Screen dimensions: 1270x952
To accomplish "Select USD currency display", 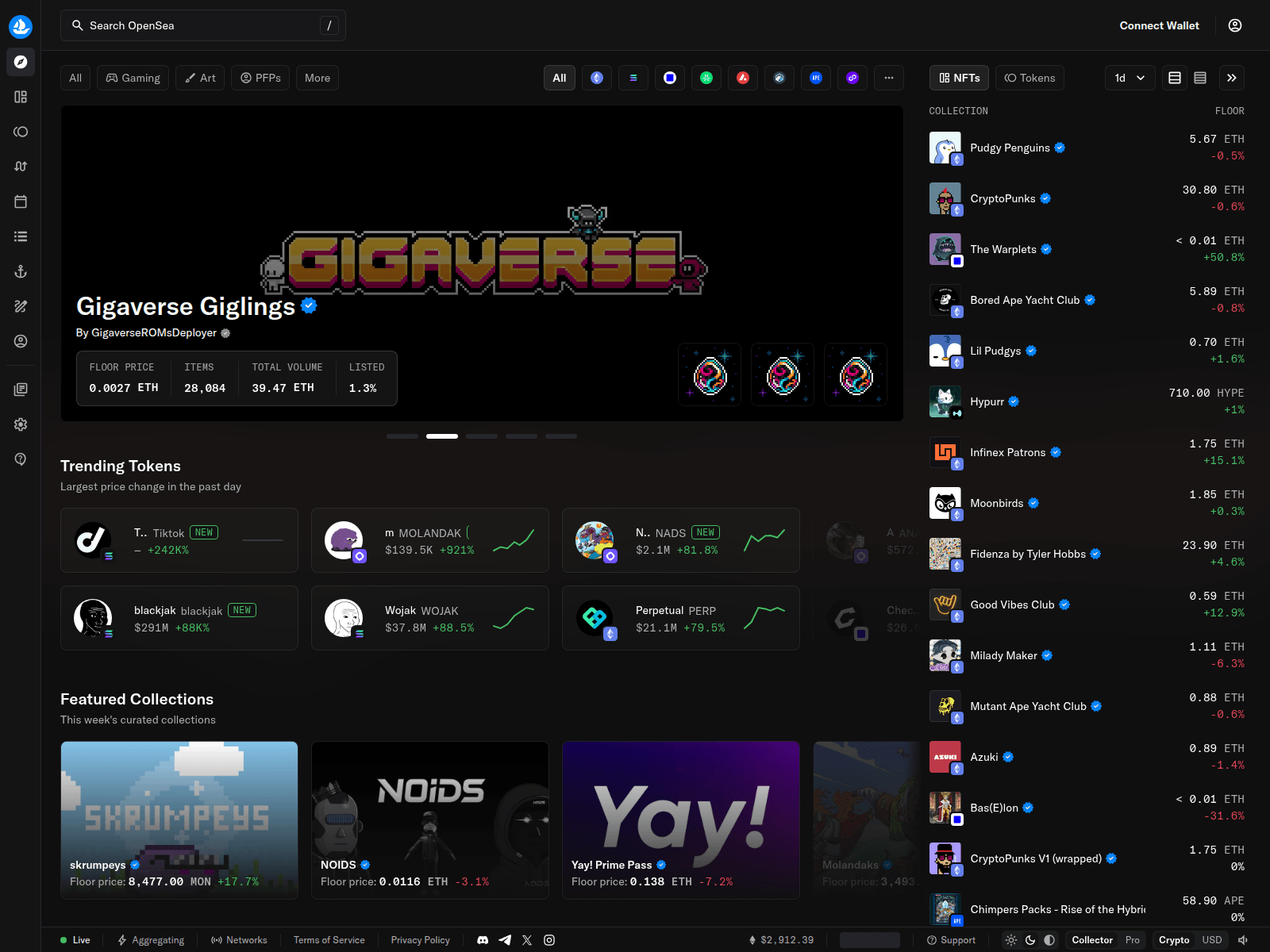I will point(1212,940).
